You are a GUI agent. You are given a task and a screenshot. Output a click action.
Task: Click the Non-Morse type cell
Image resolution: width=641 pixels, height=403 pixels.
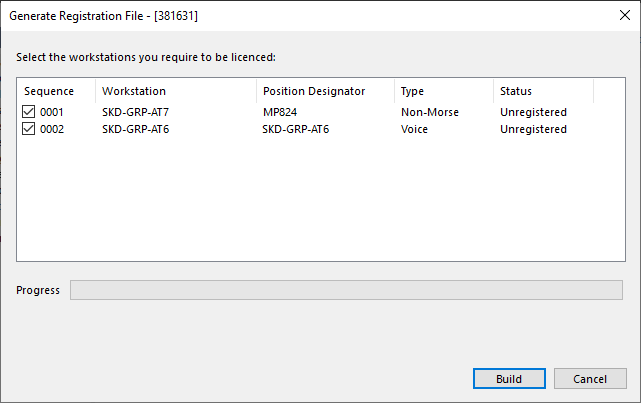[430, 112]
